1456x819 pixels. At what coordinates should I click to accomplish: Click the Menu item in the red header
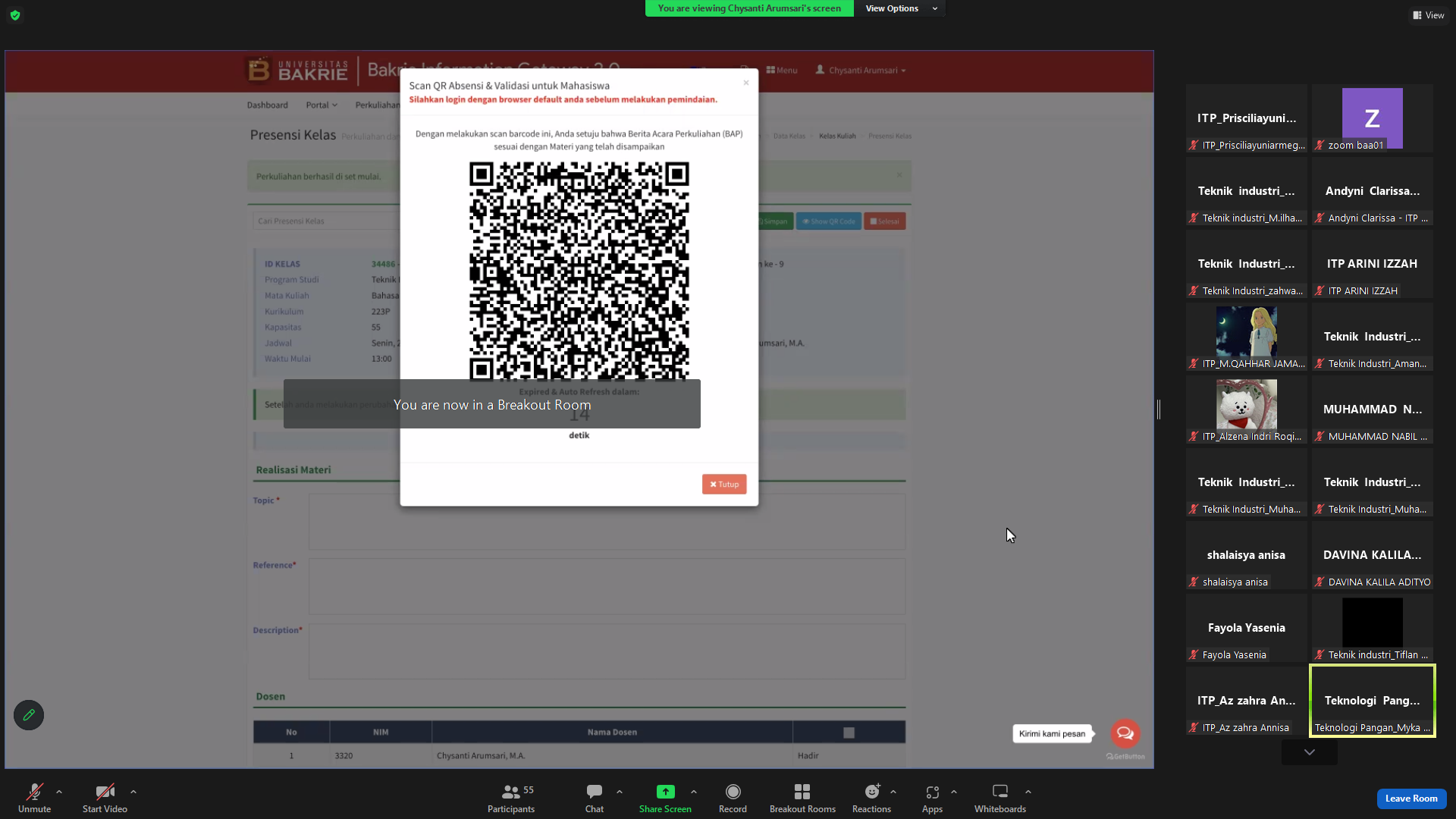point(782,71)
